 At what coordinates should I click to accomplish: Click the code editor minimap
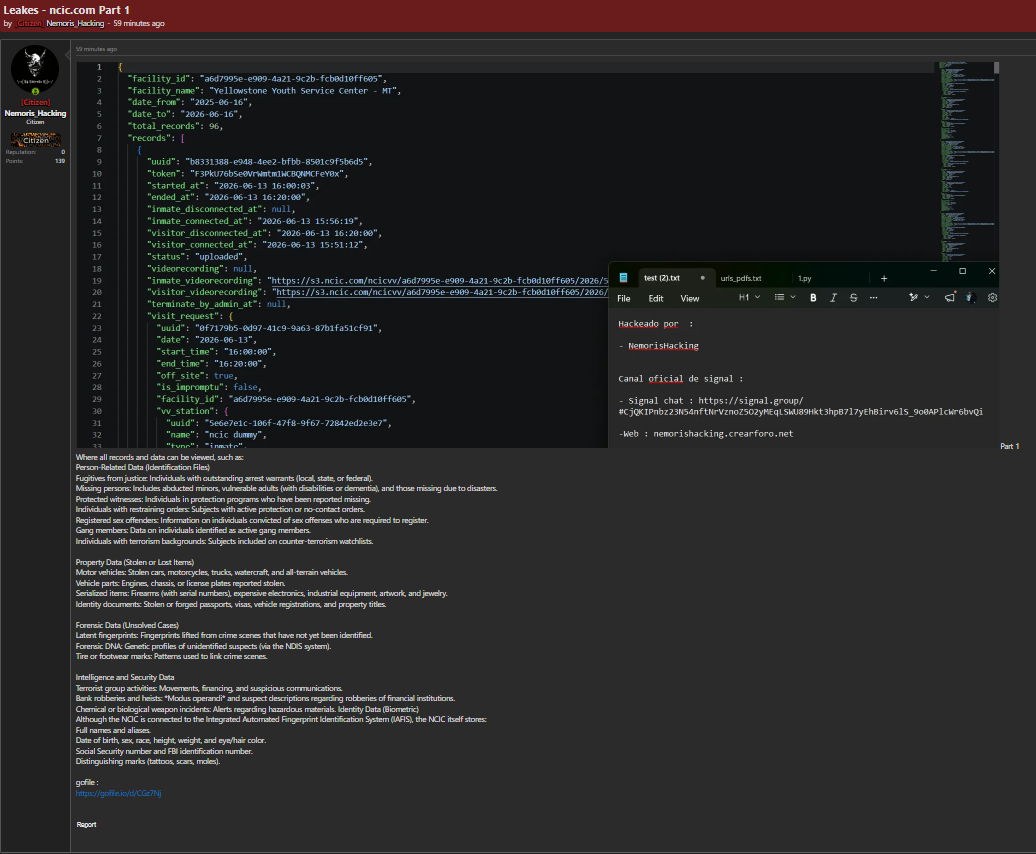(x=967, y=161)
